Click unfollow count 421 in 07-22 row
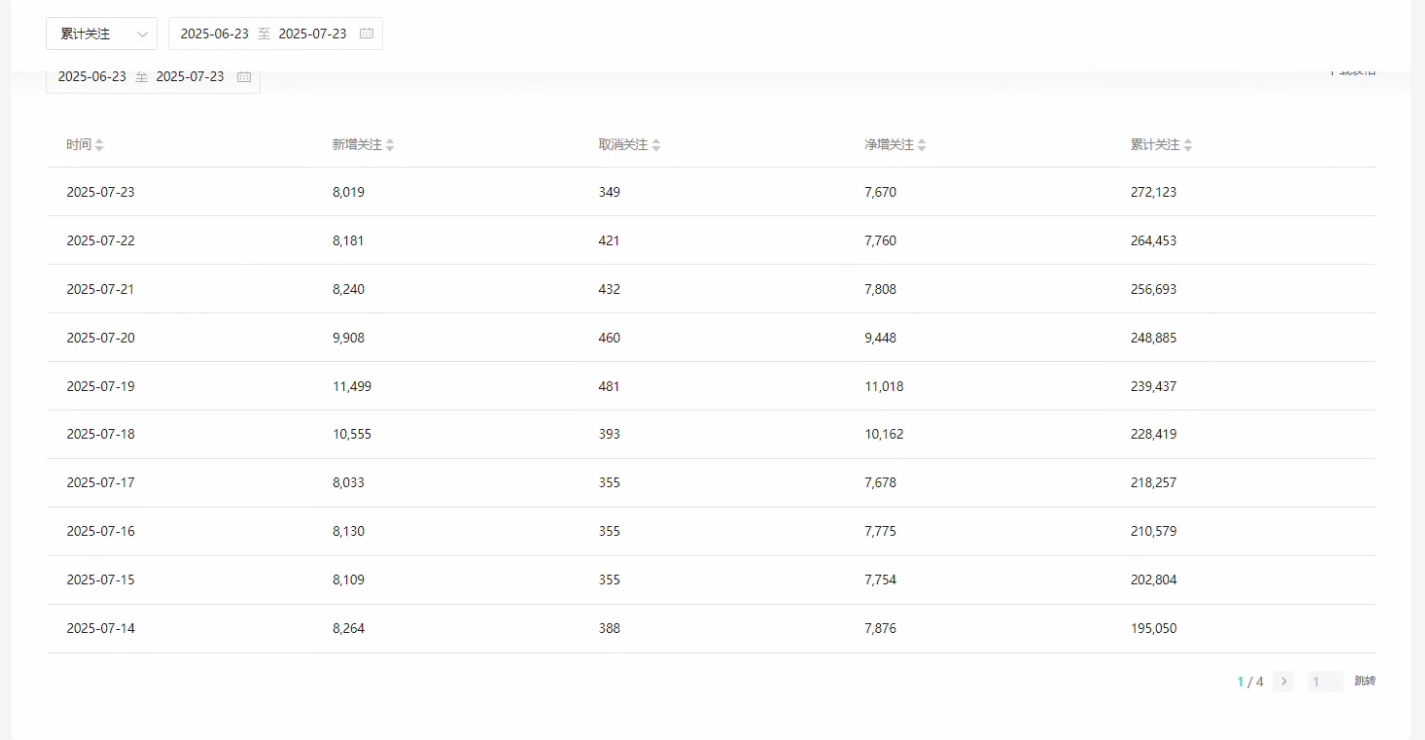The image size is (1425, 740). click(609, 241)
